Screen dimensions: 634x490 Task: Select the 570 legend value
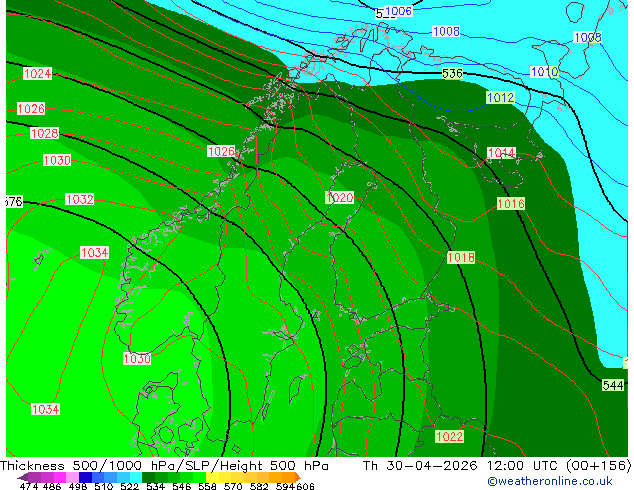pos(233,486)
